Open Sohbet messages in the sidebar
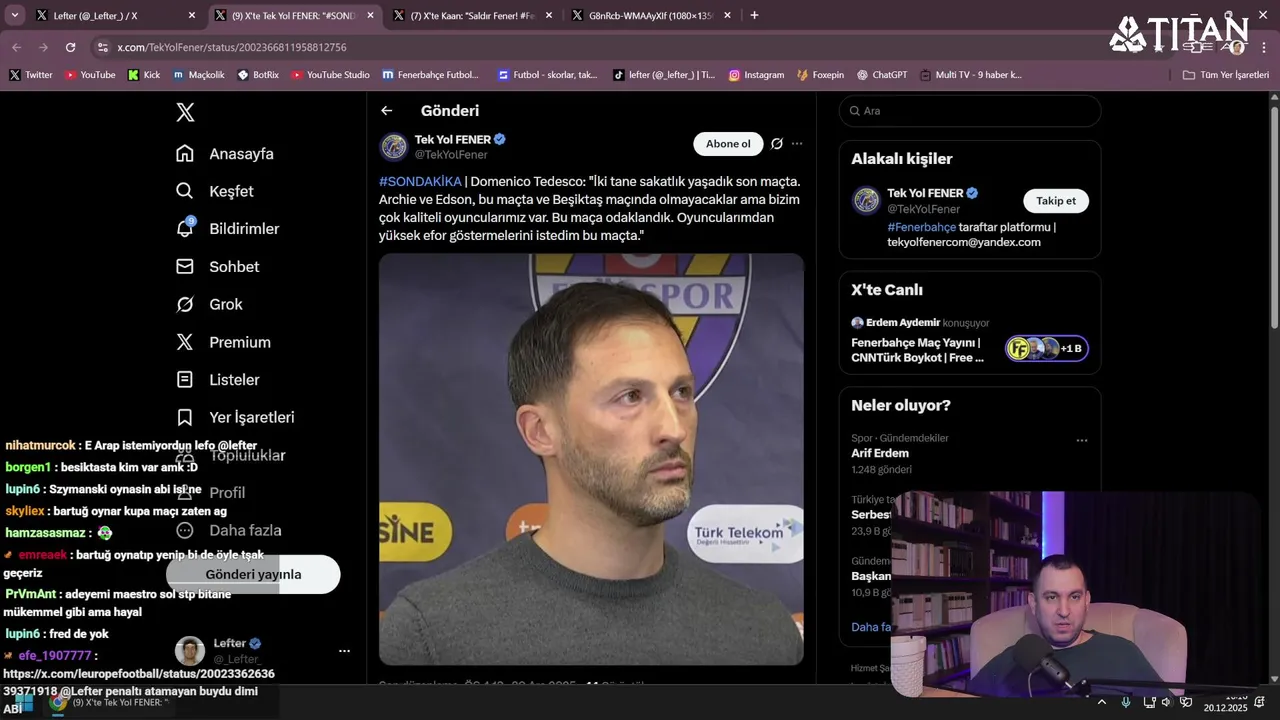 [x=217, y=267]
